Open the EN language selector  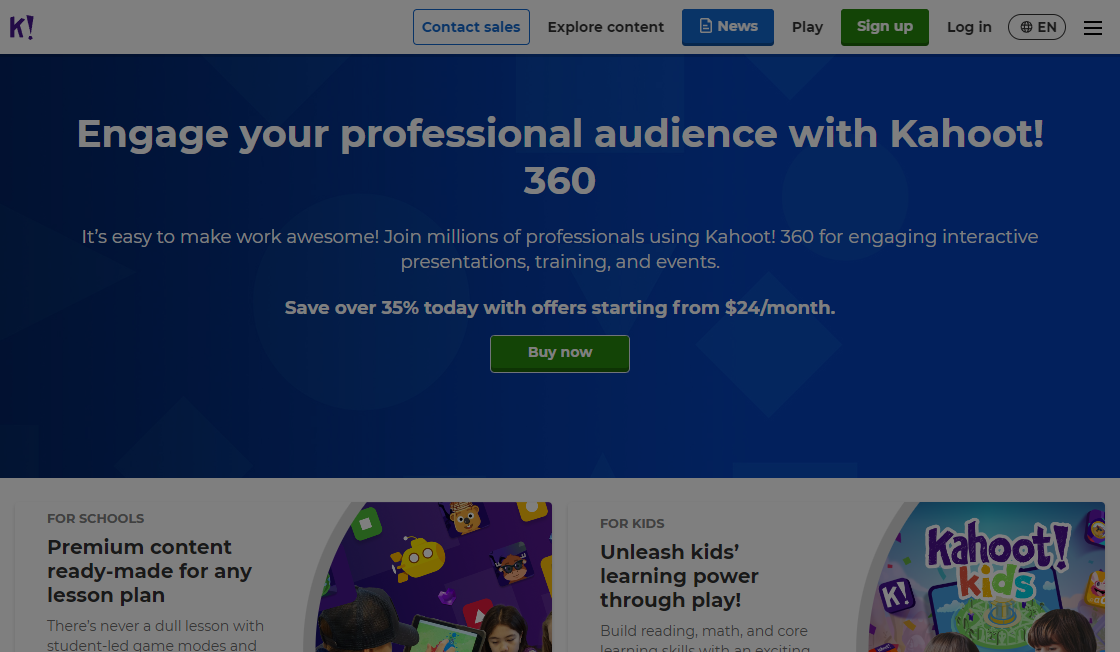(1037, 27)
